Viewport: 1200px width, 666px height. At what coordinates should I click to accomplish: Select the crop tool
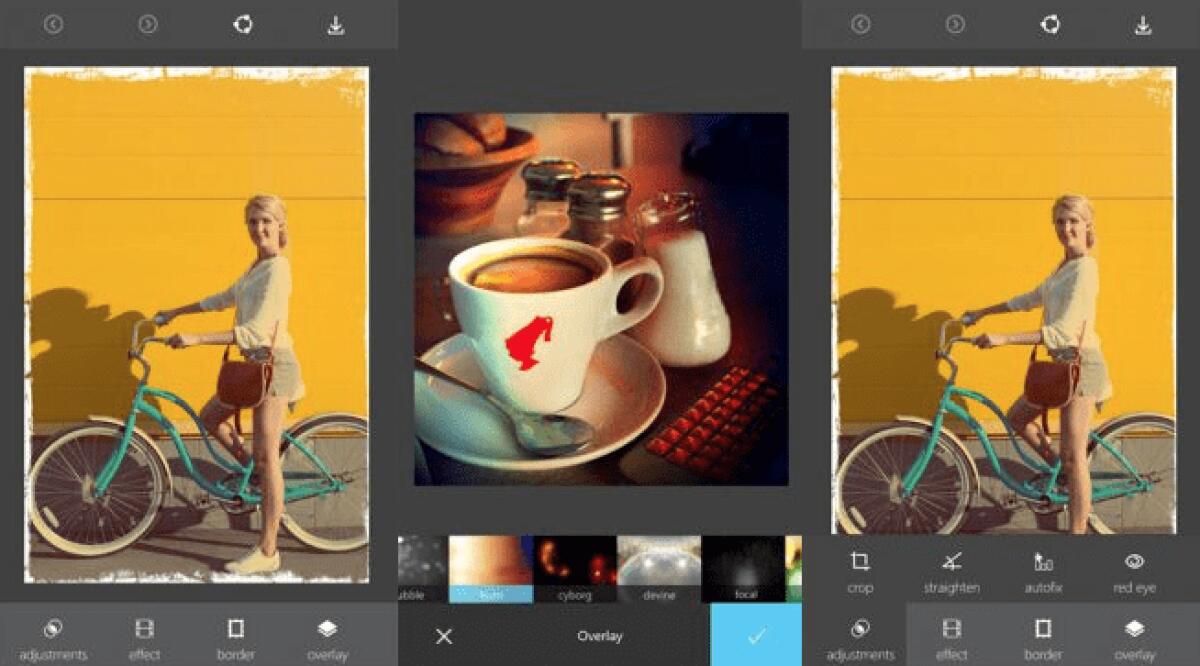pyautogui.click(x=861, y=571)
